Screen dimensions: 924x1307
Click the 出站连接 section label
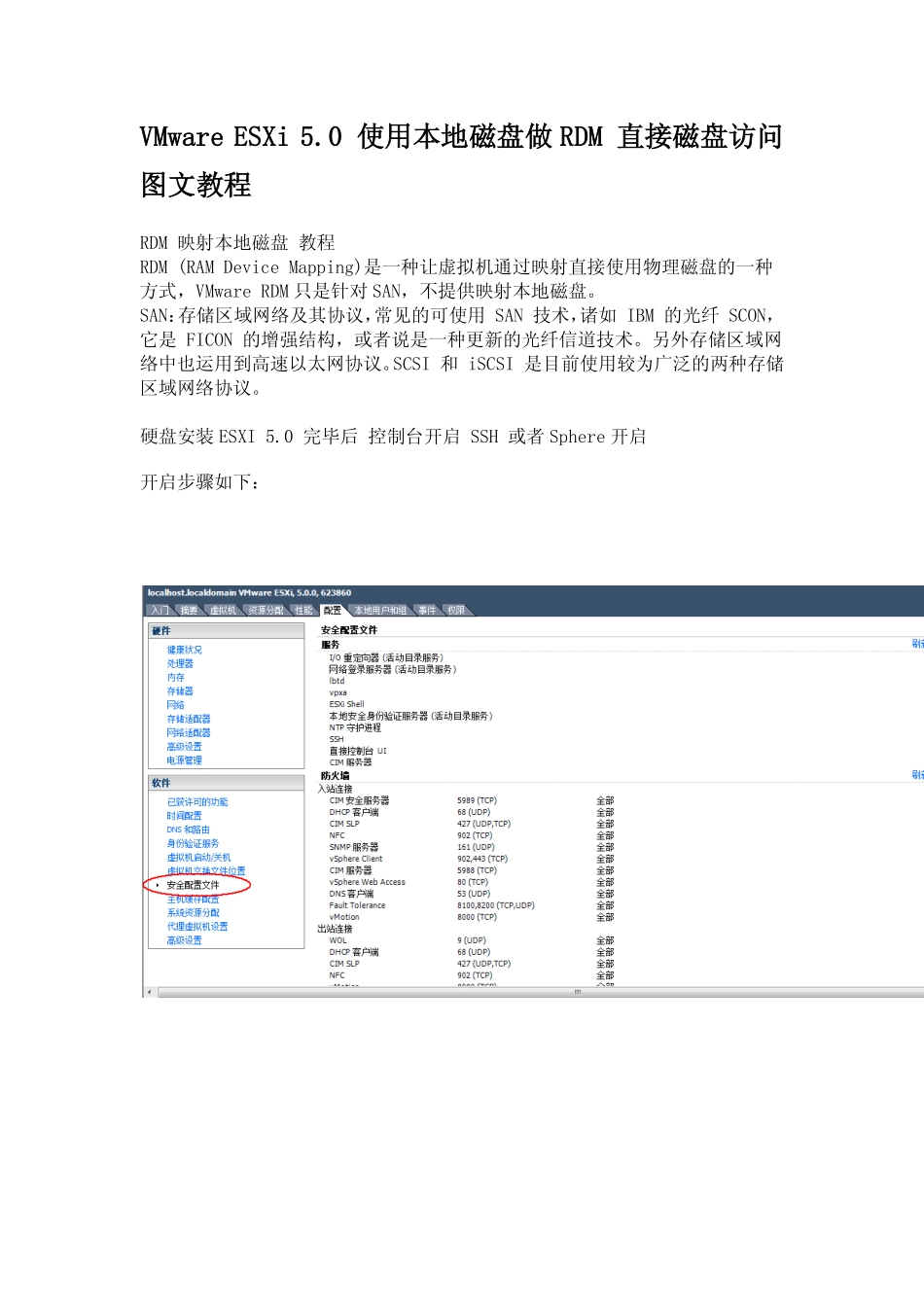[335, 929]
